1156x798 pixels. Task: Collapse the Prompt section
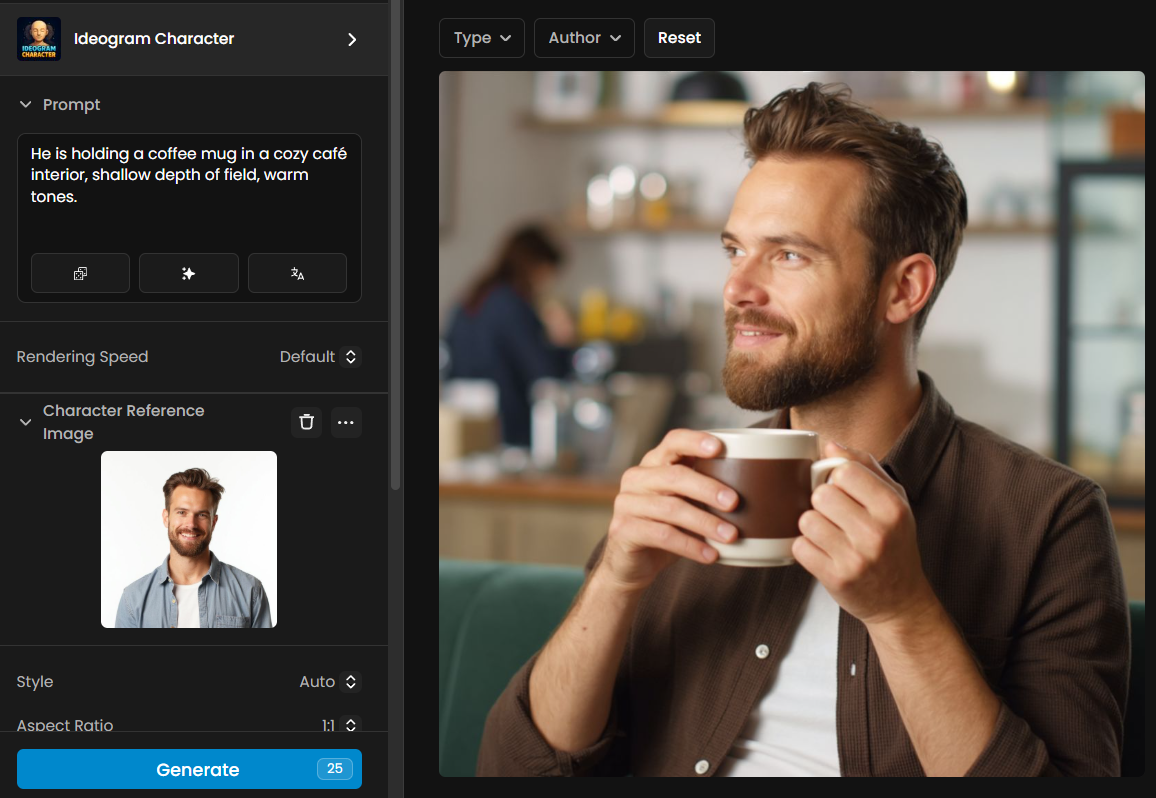point(26,105)
